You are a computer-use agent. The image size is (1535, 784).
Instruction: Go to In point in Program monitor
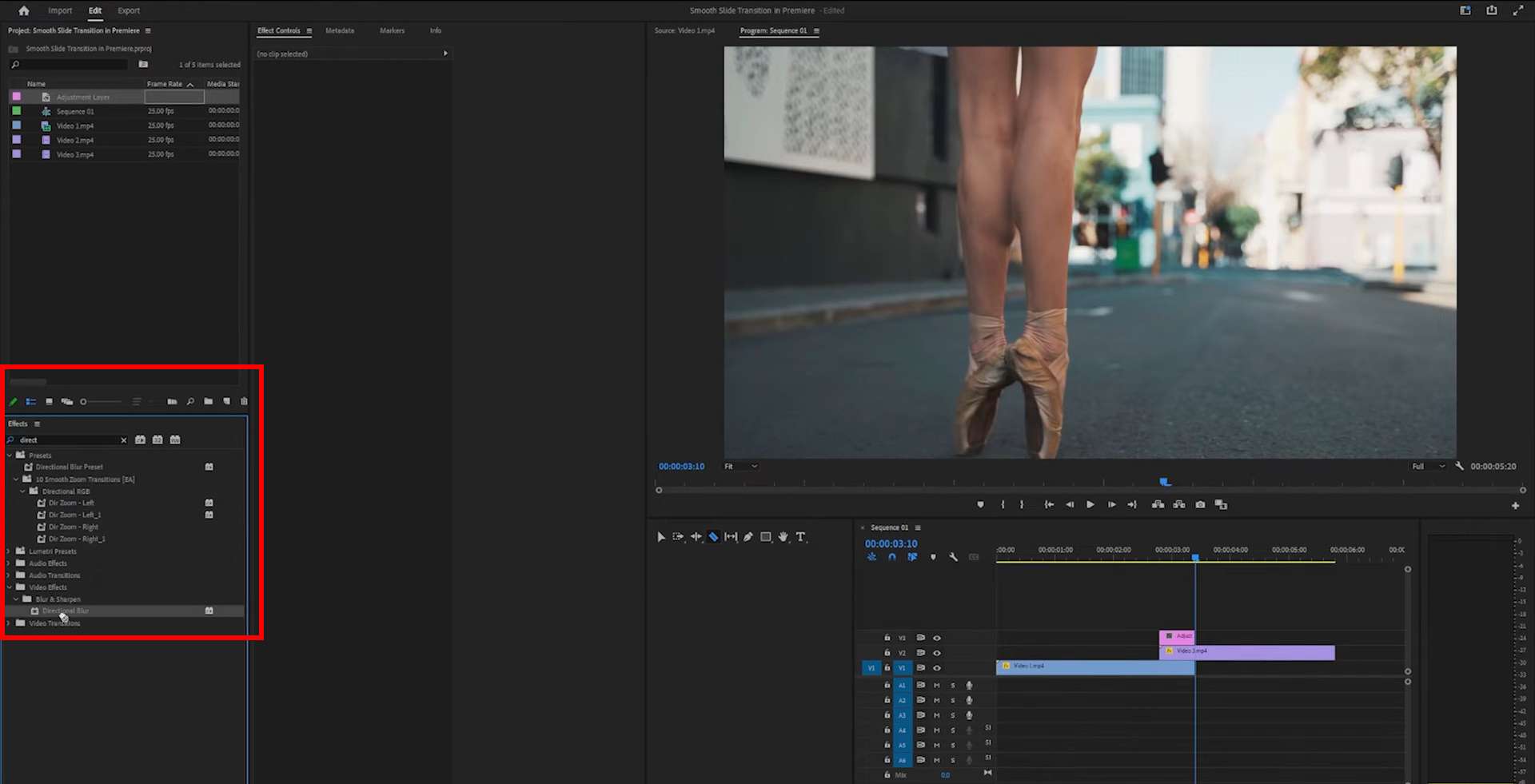click(x=1049, y=504)
